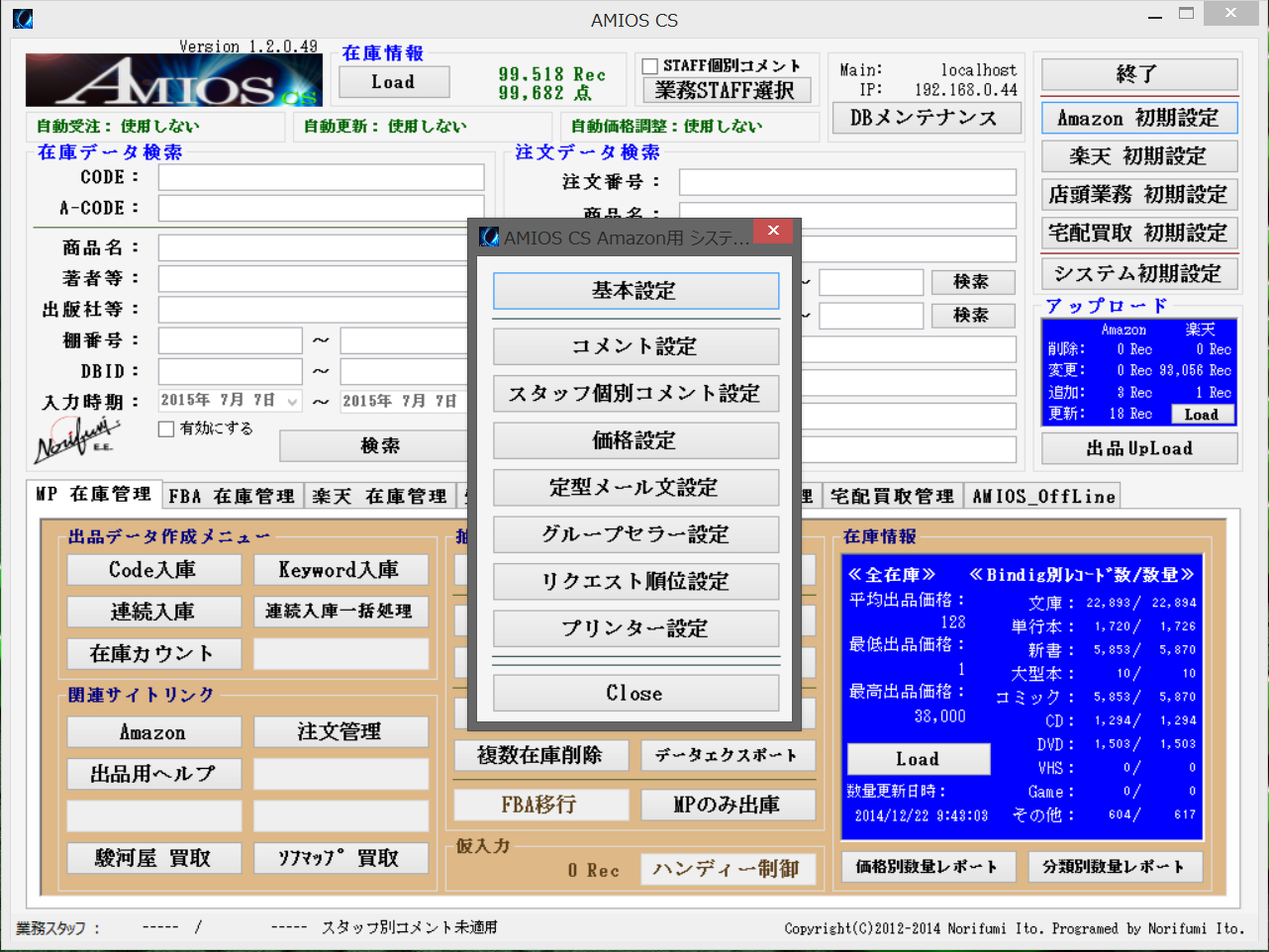Click 連続入庫 button
Screen dimensions: 1269x952
click(153, 612)
